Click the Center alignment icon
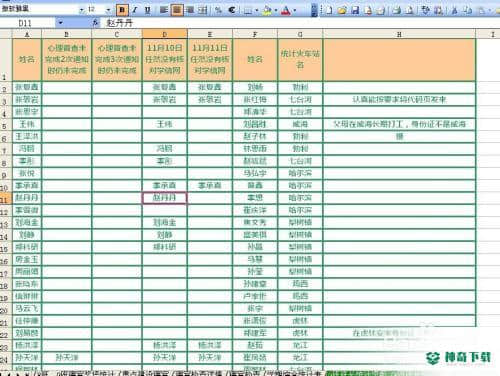This screenshot has width=500, height=376. tap(177, 10)
